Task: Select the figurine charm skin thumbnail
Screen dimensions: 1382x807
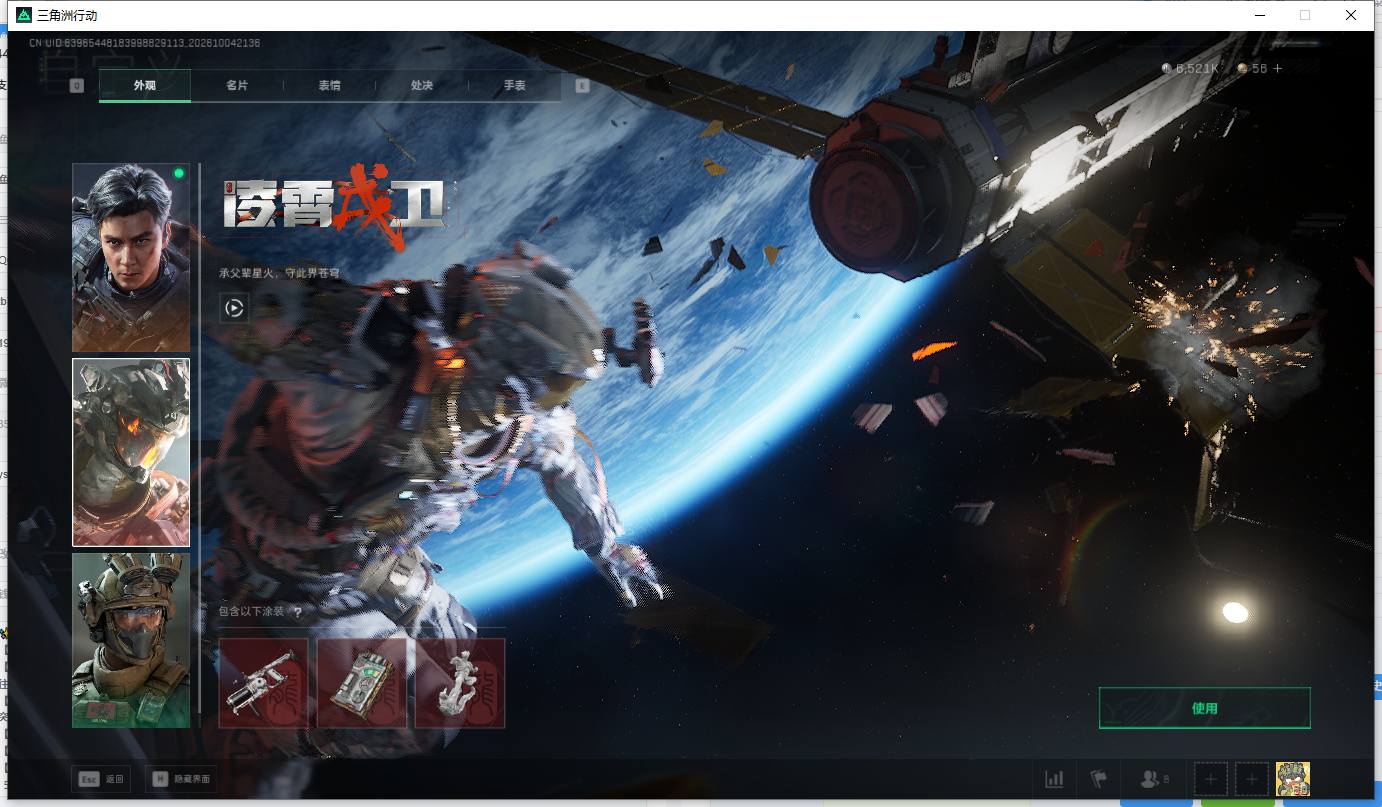Action: pos(460,683)
